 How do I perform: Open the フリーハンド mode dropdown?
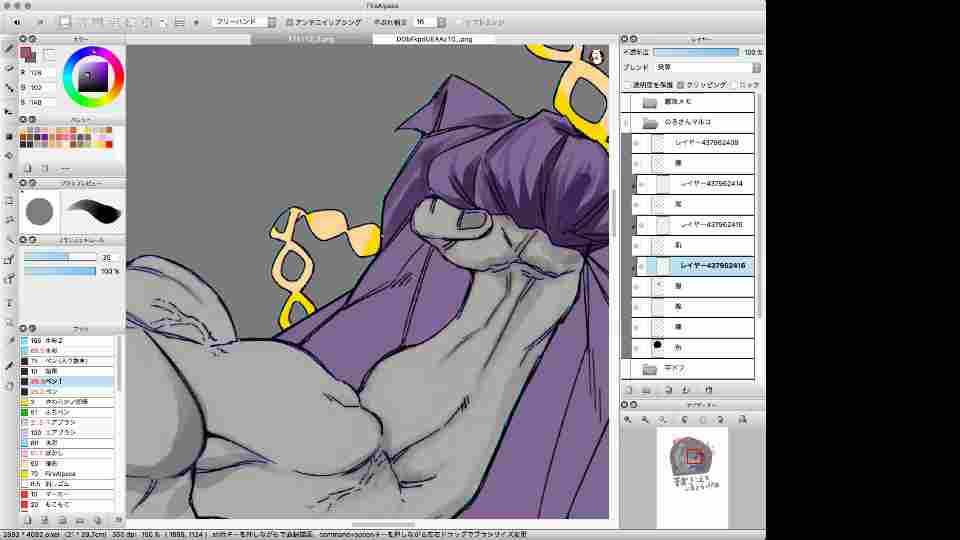point(244,22)
